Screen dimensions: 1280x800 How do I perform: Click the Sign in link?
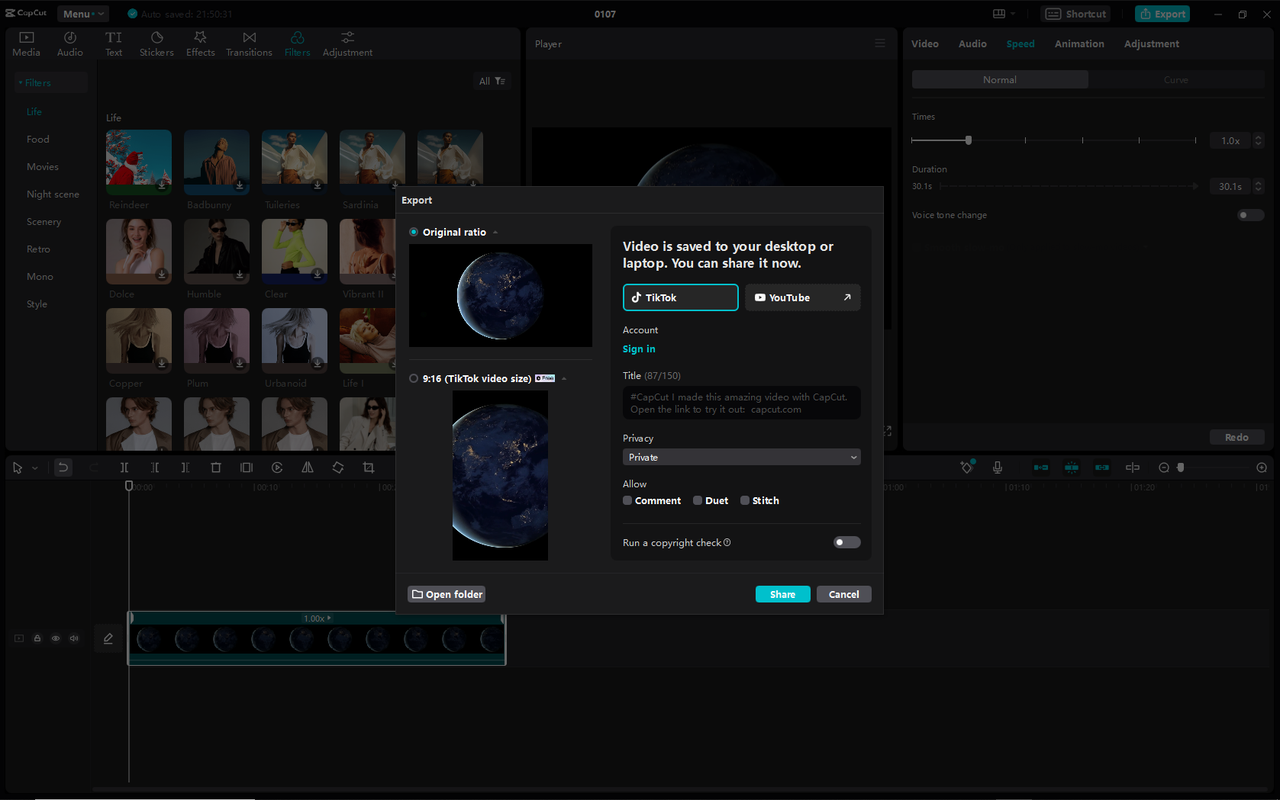click(638, 348)
